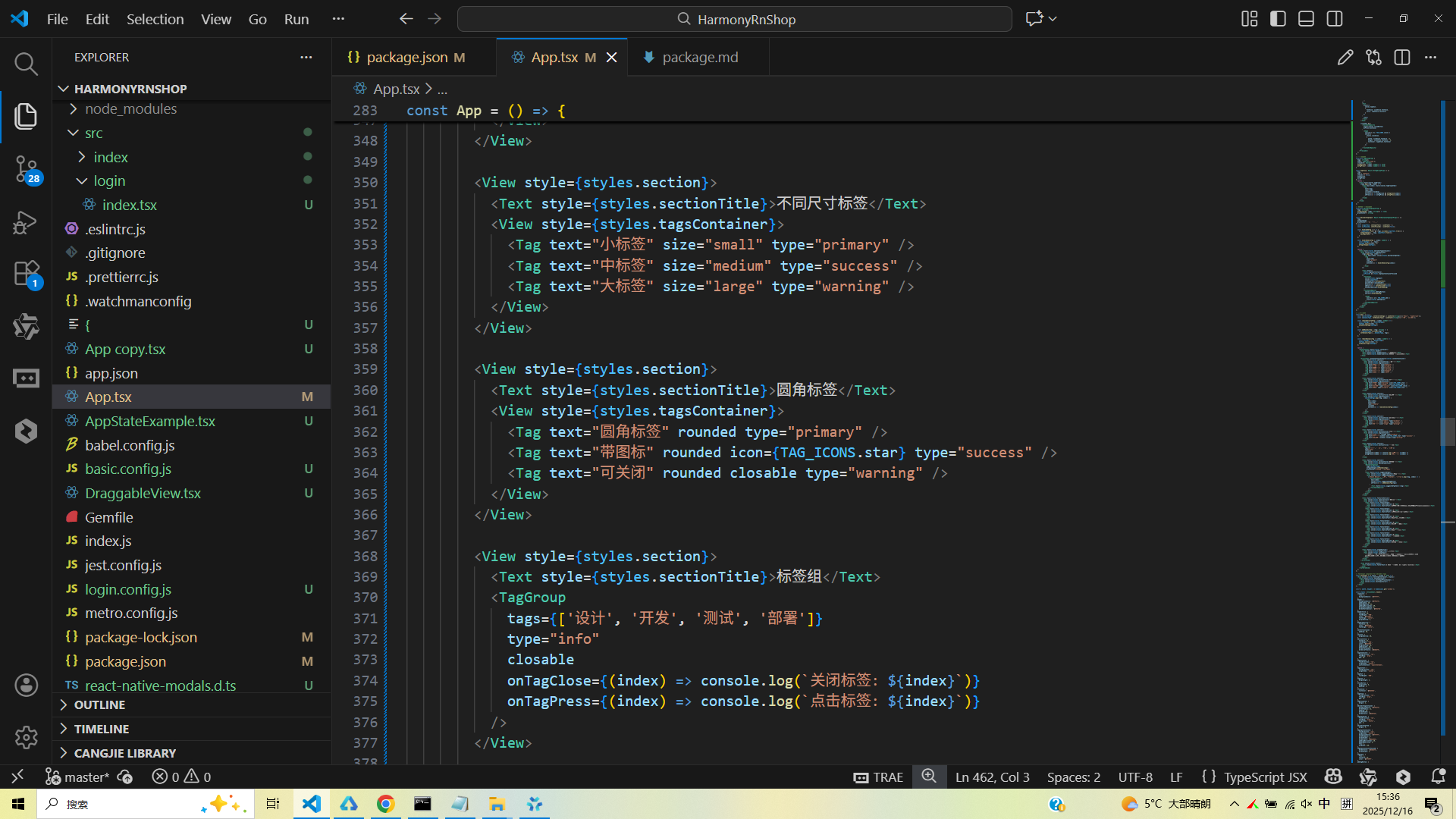
Task: Toggle the bottom panel visibility
Action: pyautogui.click(x=1306, y=19)
